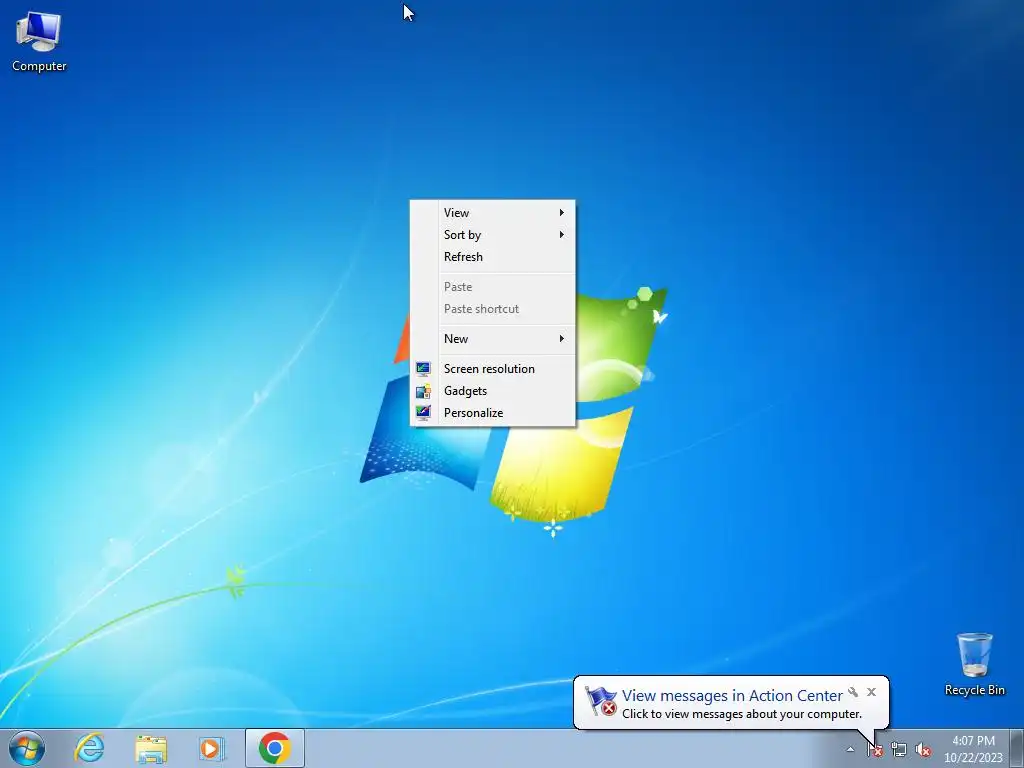The image size is (1024, 768).
Task: Close the Action Center notification balloon
Action: tap(871, 692)
